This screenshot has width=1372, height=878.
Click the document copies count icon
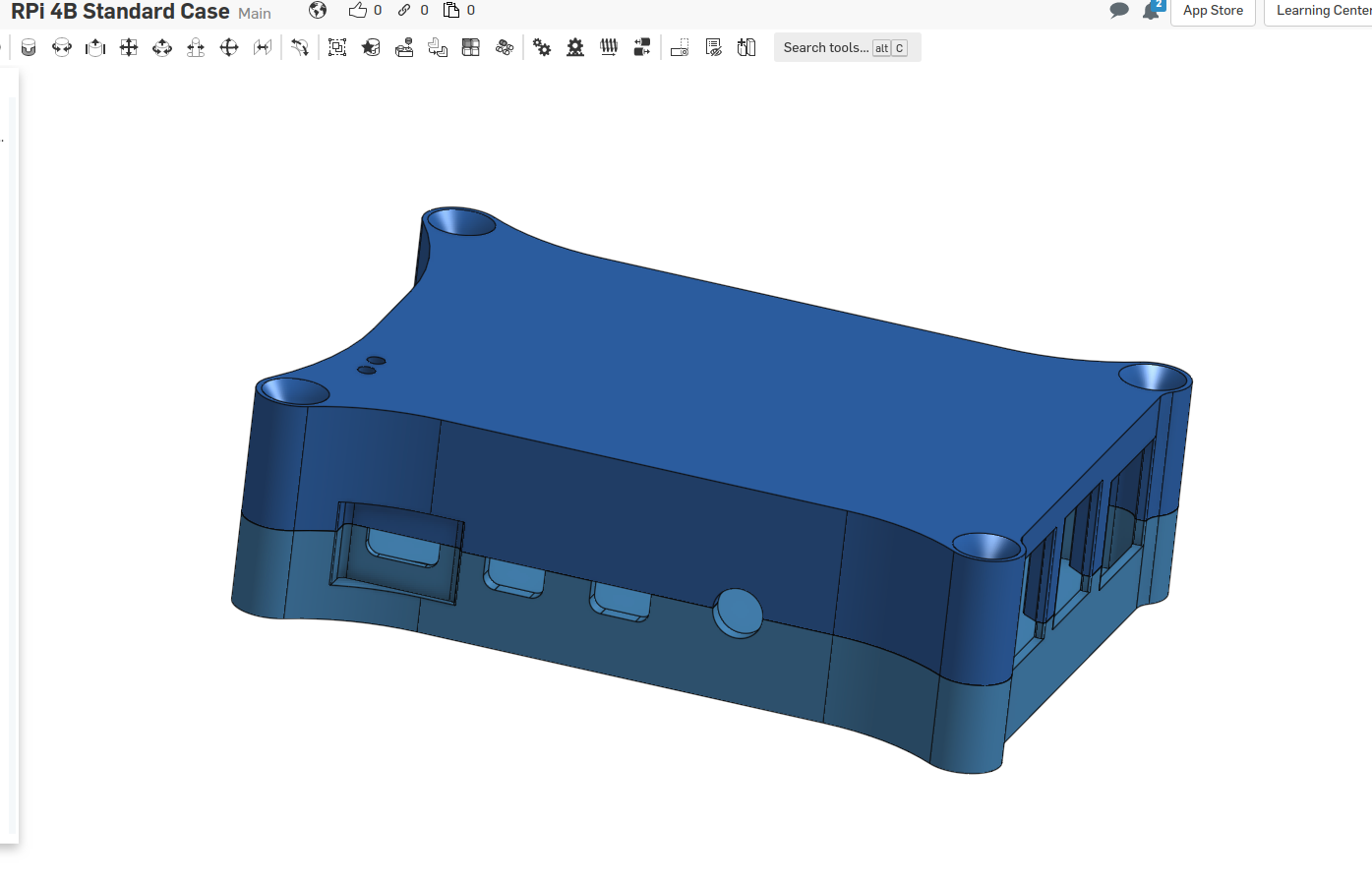click(451, 10)
